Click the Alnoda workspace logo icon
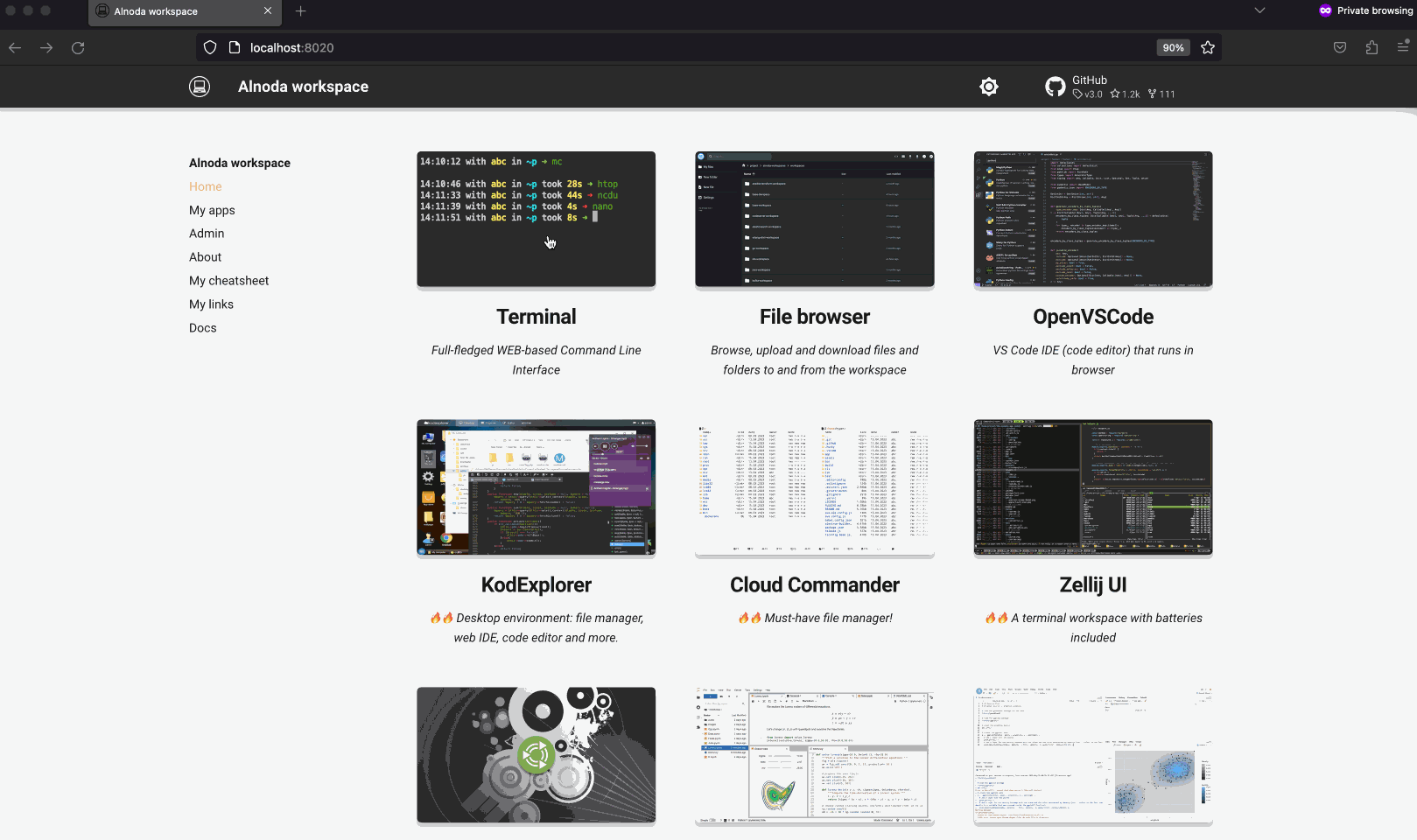The image size is (1417, 840). click(200, 87)
